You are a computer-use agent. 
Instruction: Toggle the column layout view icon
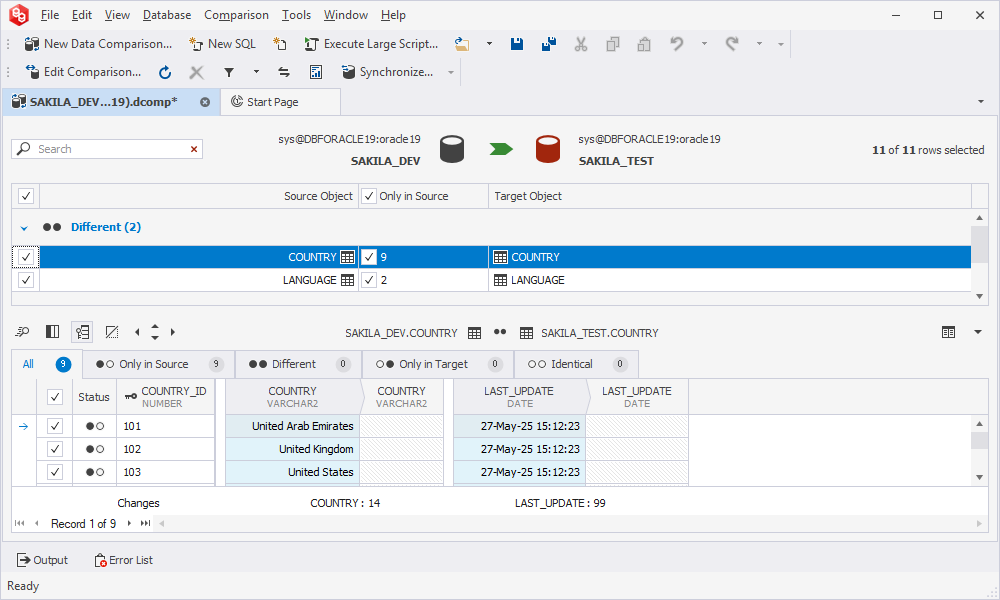52,332
